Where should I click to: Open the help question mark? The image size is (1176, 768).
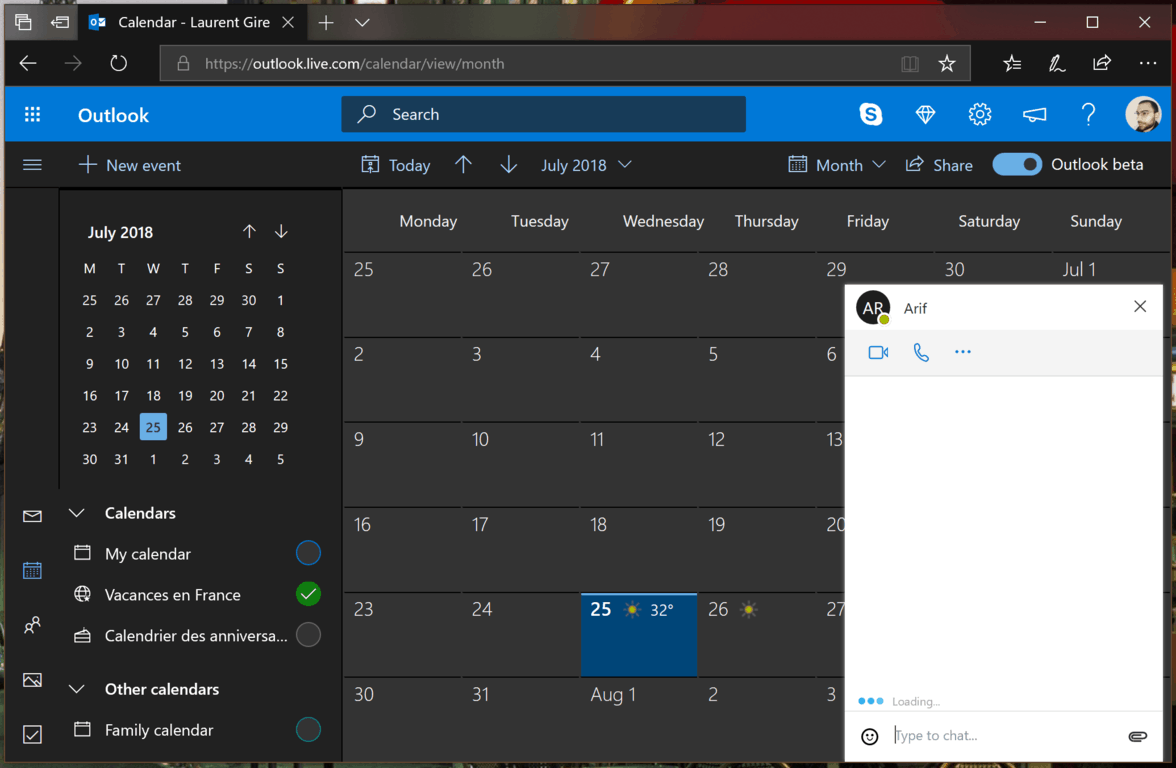1088,114
